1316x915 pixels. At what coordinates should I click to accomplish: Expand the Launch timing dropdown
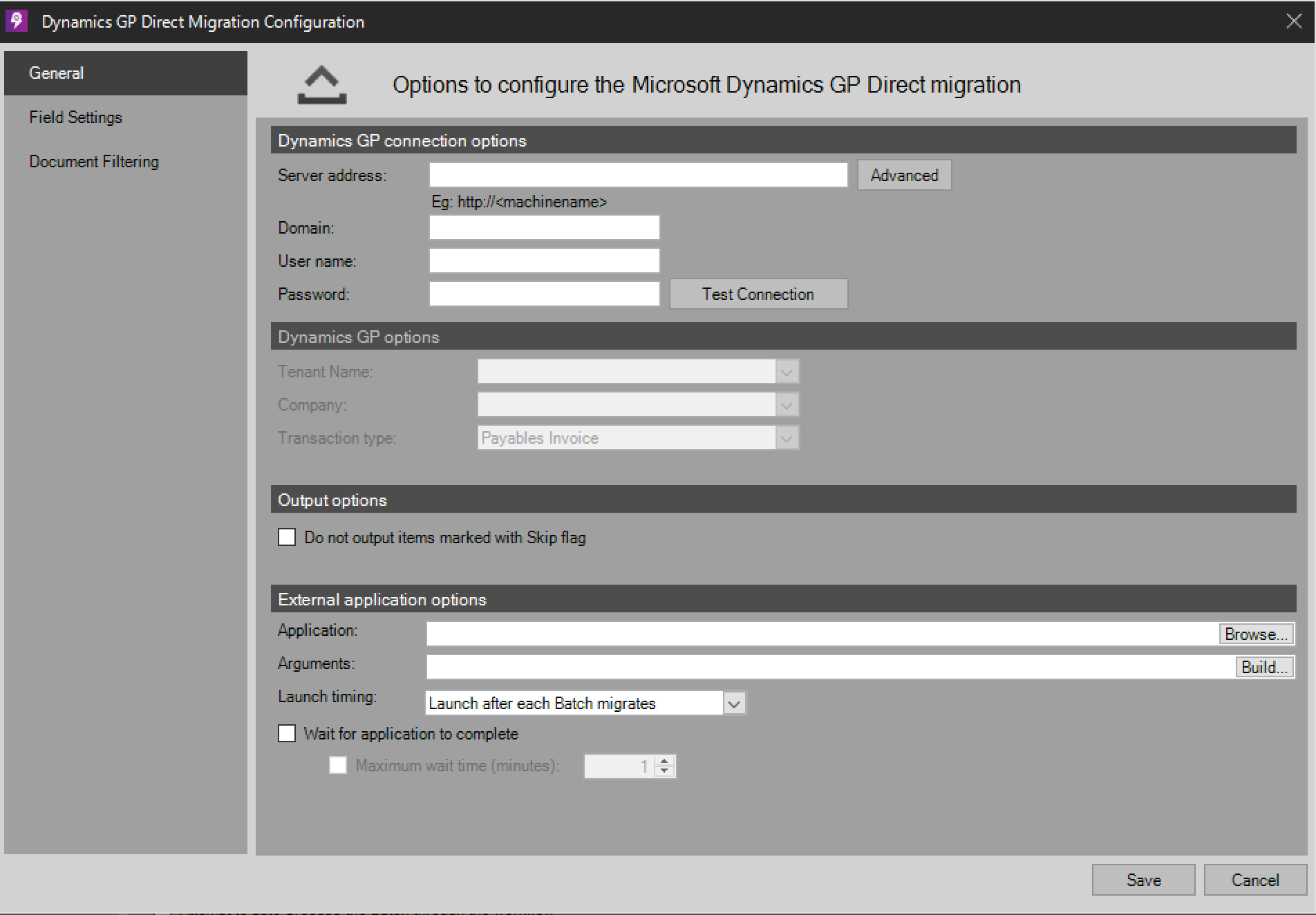pyautogui.click(x=734, y=704)
